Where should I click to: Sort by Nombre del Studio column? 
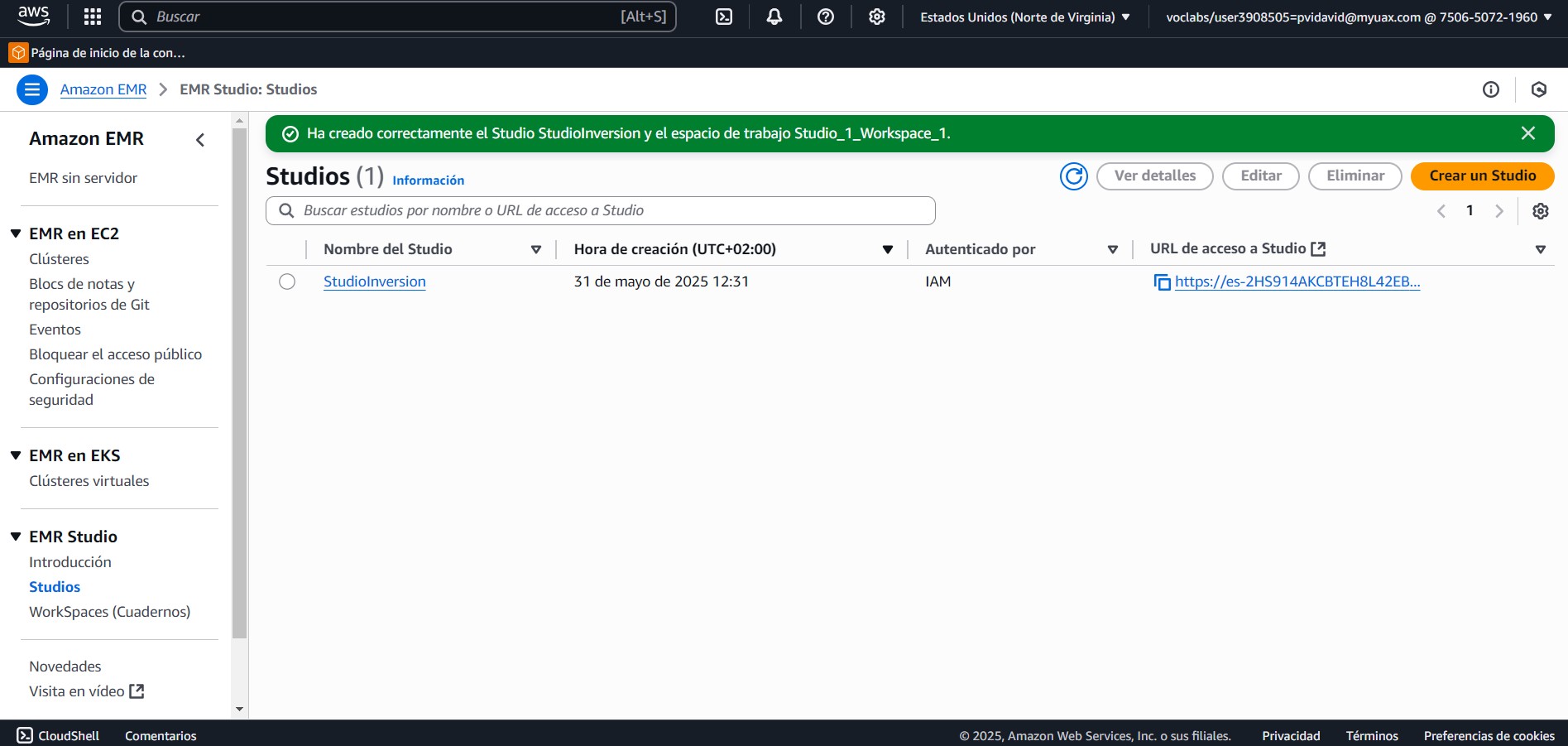coord(536,249)
